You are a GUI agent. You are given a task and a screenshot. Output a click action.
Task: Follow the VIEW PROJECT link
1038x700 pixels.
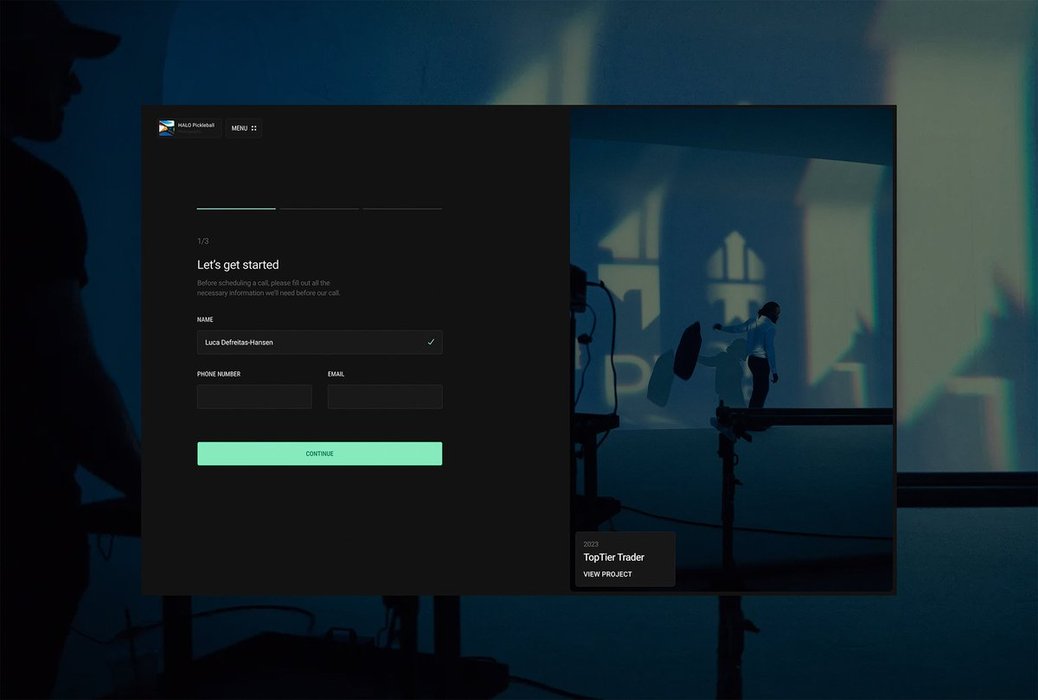pos(607,574)
